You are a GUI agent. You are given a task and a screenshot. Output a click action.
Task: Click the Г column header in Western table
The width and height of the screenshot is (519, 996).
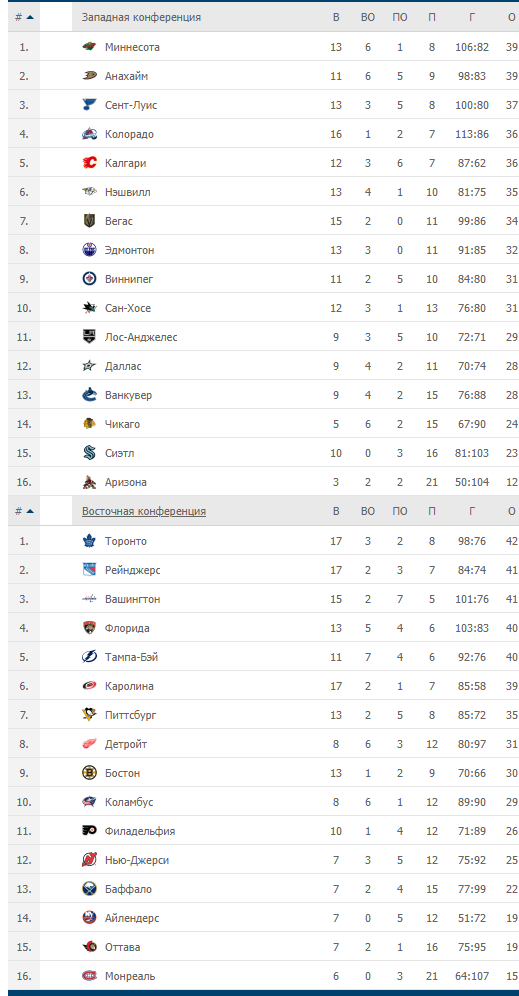point(471,18)
